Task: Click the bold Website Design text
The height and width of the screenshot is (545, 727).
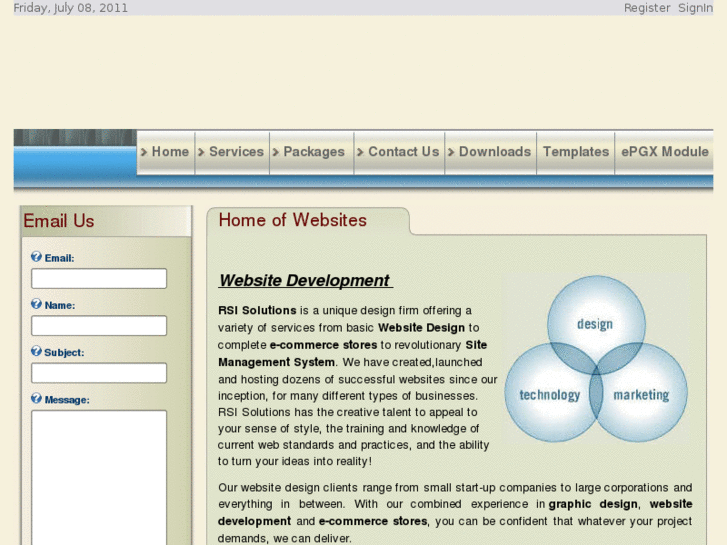Action: (421, 327)
